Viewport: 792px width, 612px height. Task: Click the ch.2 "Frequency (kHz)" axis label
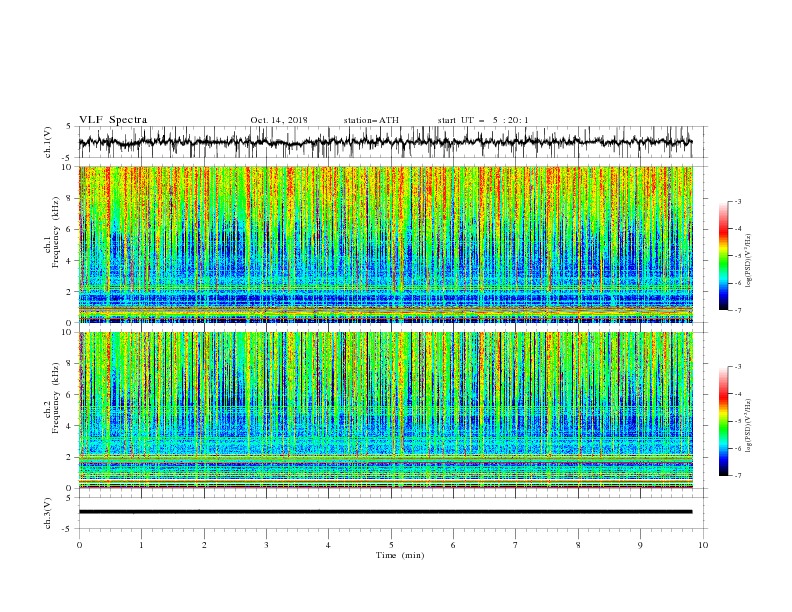(55, 397)
